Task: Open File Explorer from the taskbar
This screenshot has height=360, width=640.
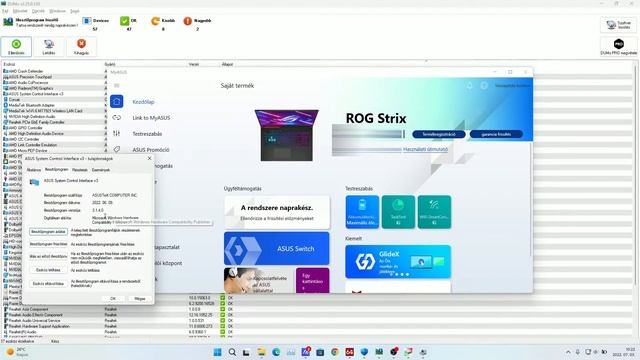Action: tap(261, 352)
